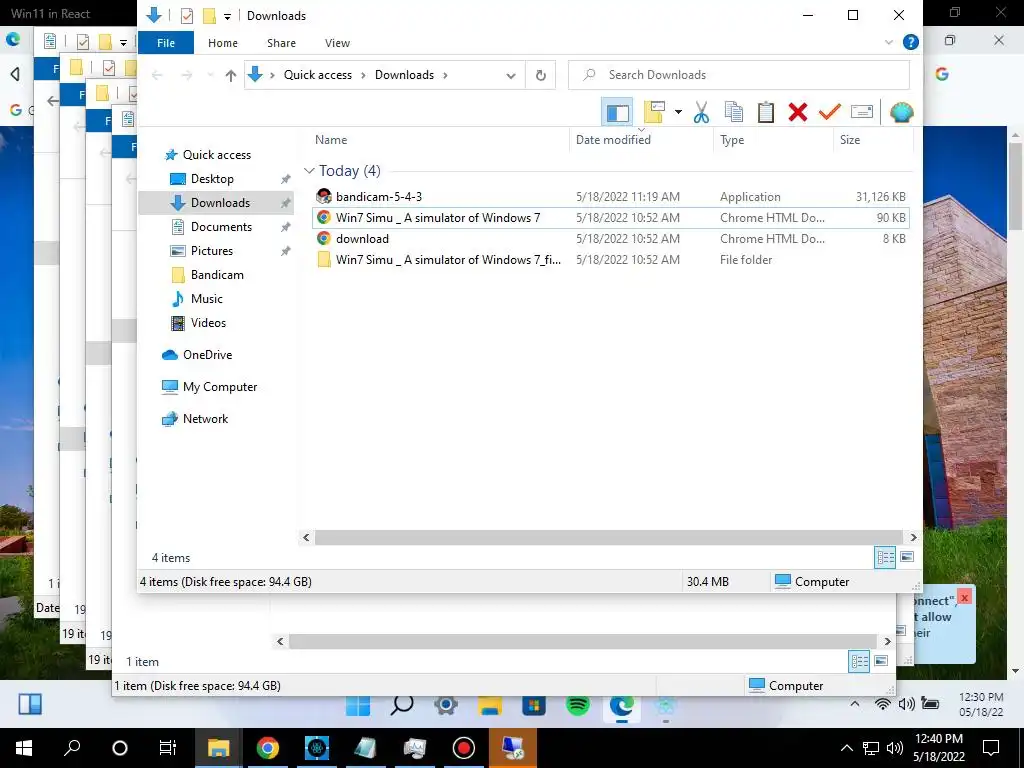Open OneDrive in navigation pane
The width and height of the screenshot is (1024, 768).
[x=207, y=355]
